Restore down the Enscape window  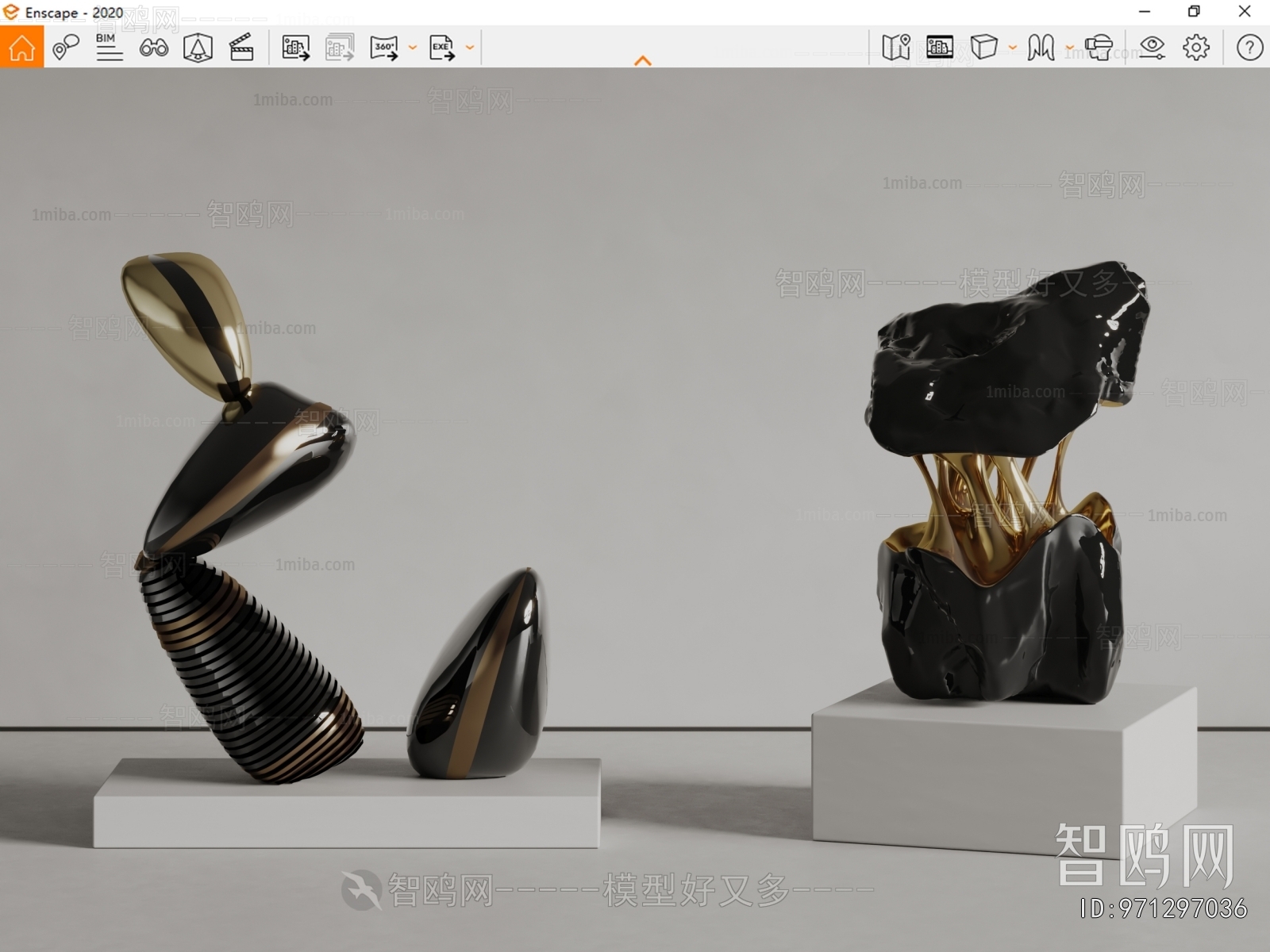tap(1194, 12)
